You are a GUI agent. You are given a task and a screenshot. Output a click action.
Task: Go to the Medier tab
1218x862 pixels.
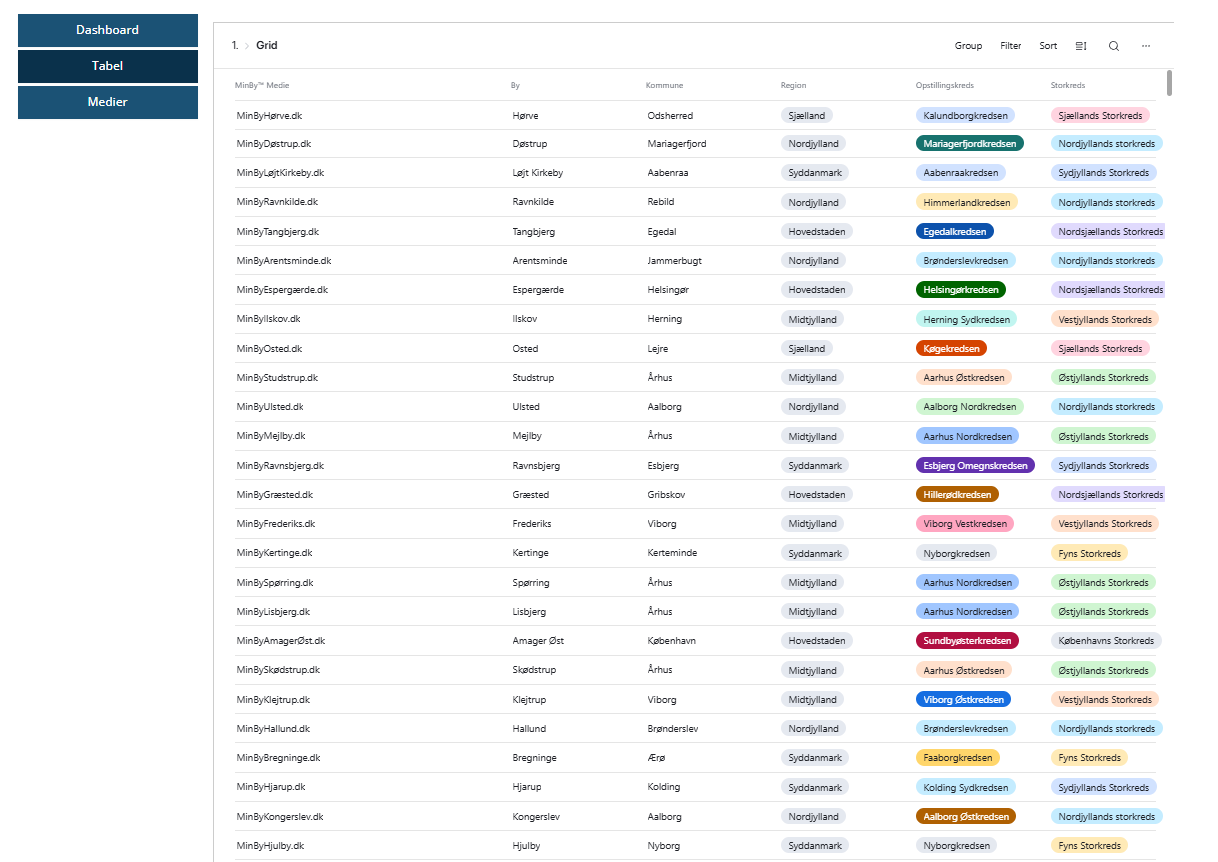point(108,102)
